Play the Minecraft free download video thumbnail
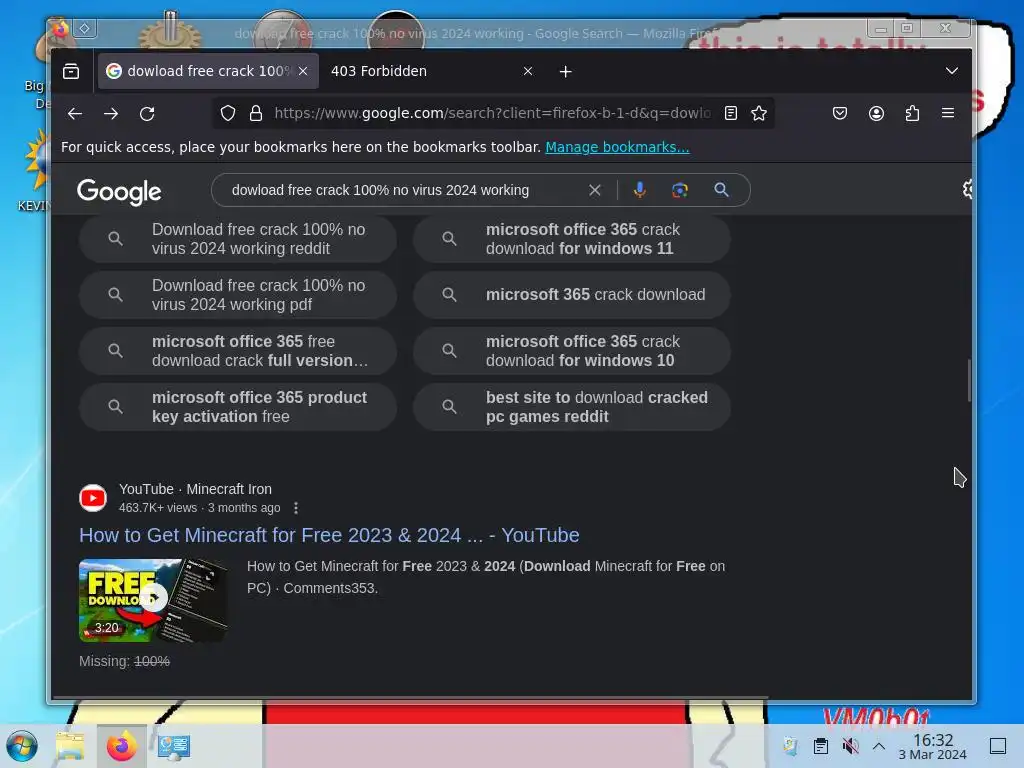This screenshot has height=768, width=1024. coord(153,600)
